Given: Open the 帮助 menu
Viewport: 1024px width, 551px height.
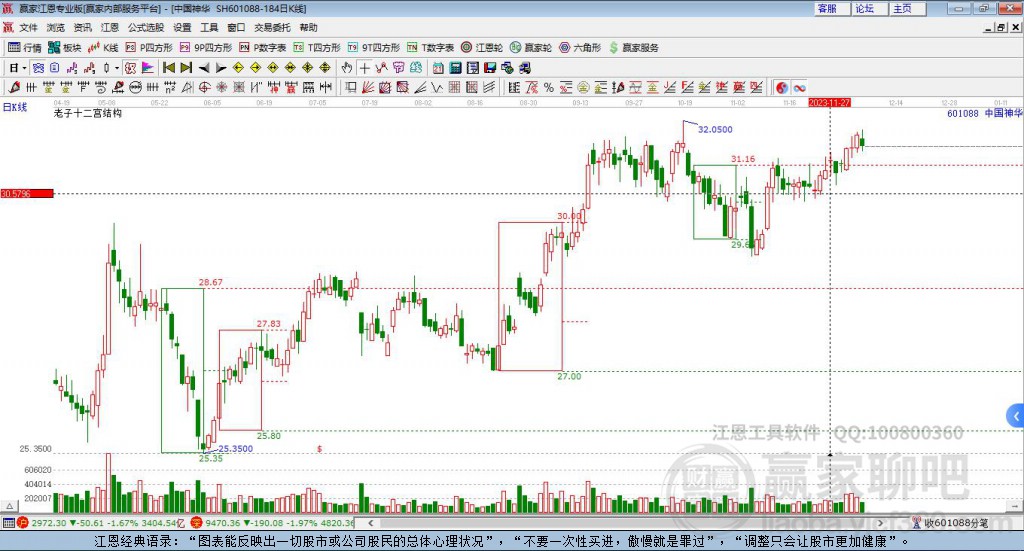Looking at the screenshot, I should coord(308,27).
